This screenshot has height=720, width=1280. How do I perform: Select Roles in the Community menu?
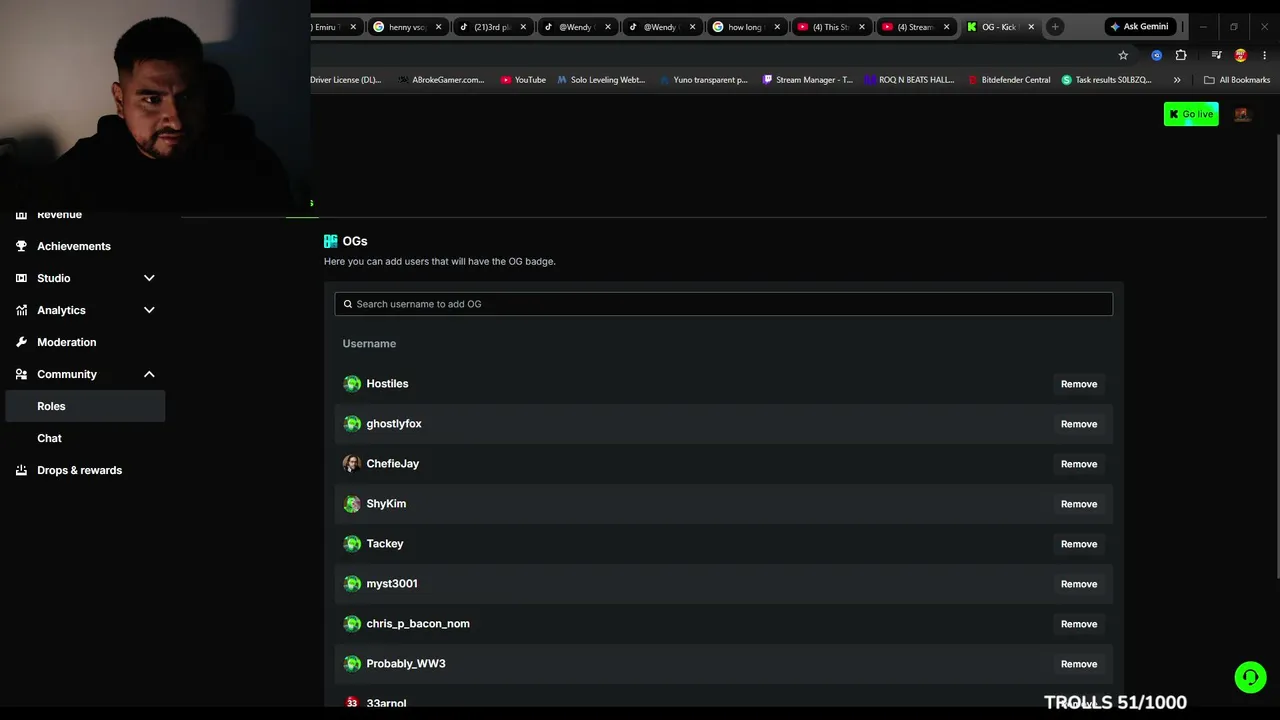85,406
